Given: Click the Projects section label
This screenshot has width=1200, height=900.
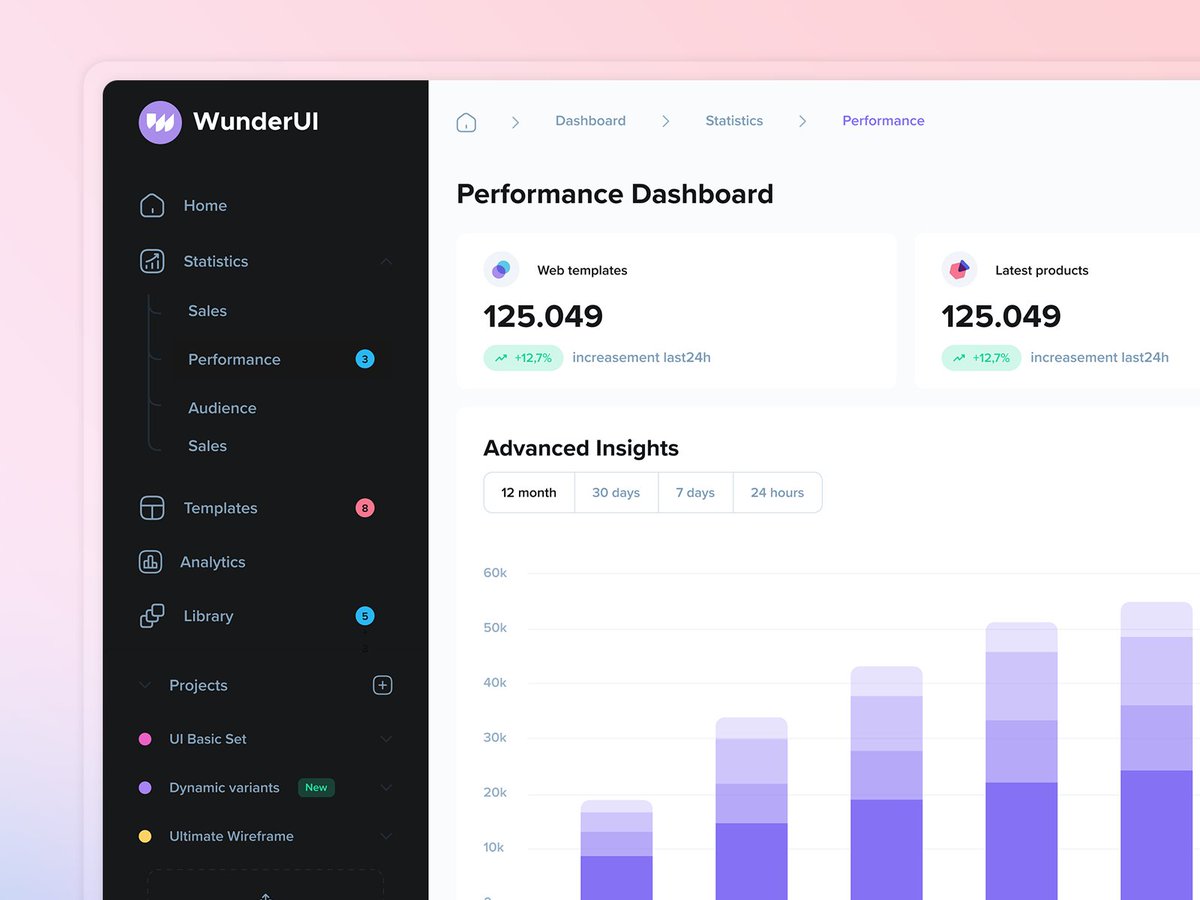Looking at the screenshot, I should tap(198, 685).
